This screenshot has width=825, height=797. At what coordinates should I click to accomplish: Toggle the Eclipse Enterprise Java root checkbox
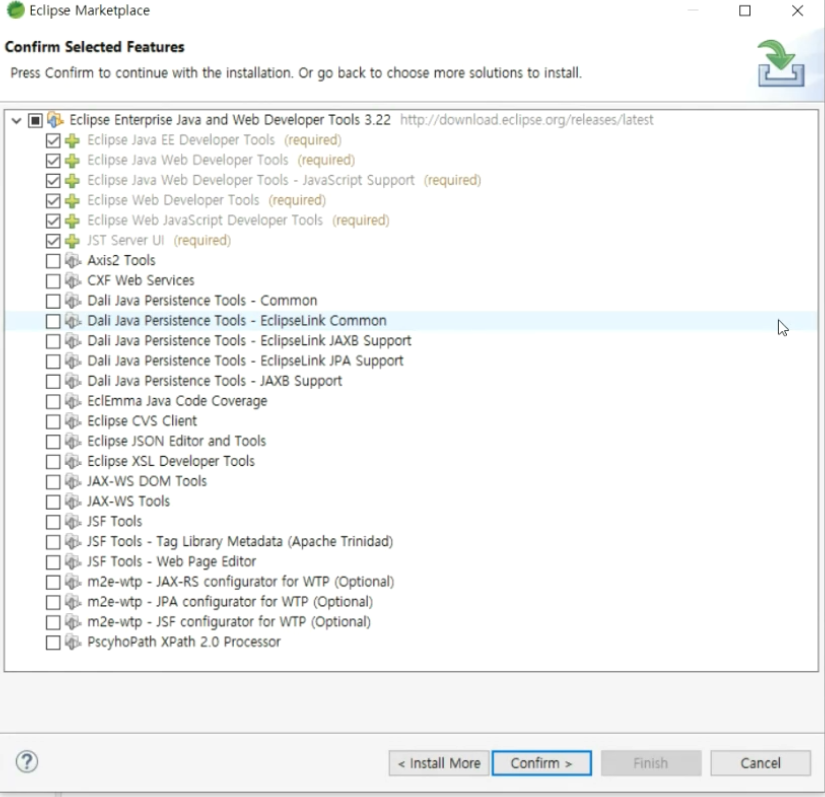tap(35, 120)
